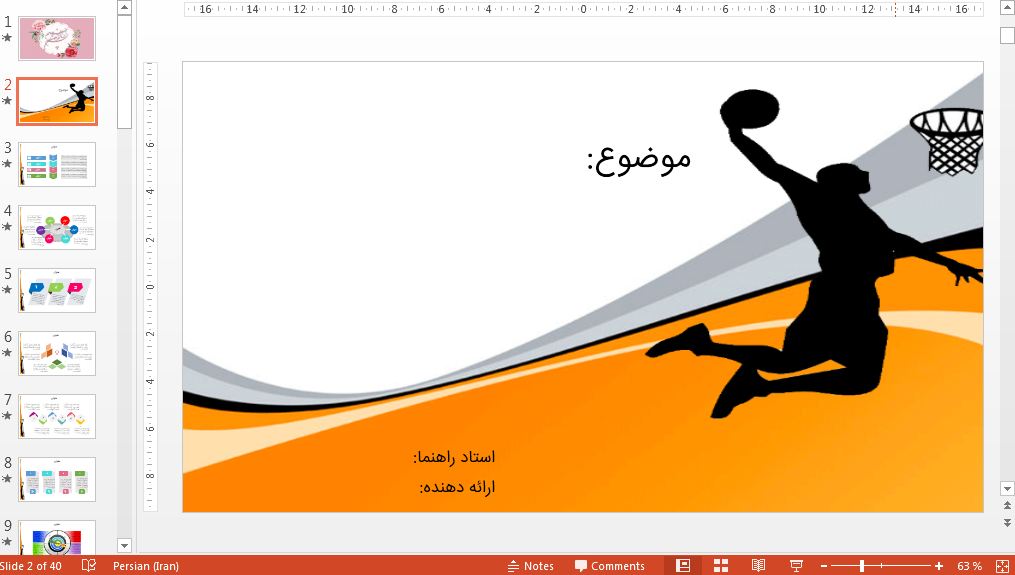The height and width of the screenshot is (575, 1015).
Task: Fit slide to current window
Action: click(1002, 566)
